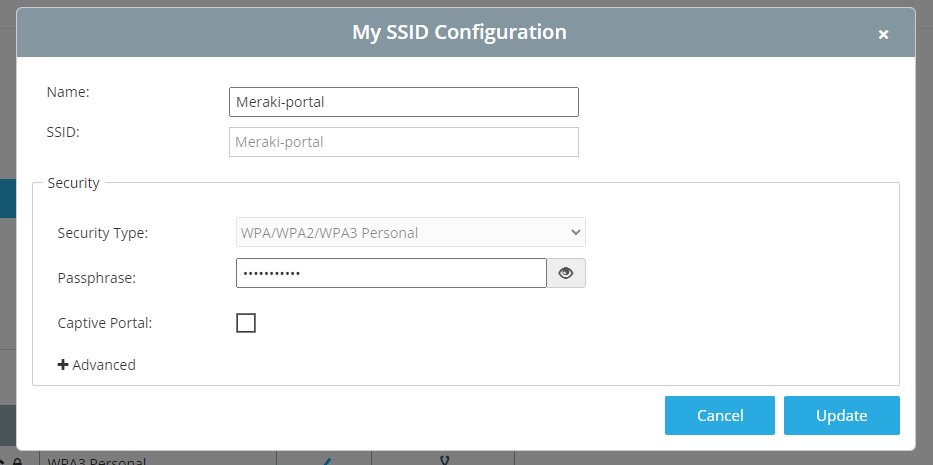Click the Cancel button
The width and height of the screenshot is (933, 465).
coord(719,416)
